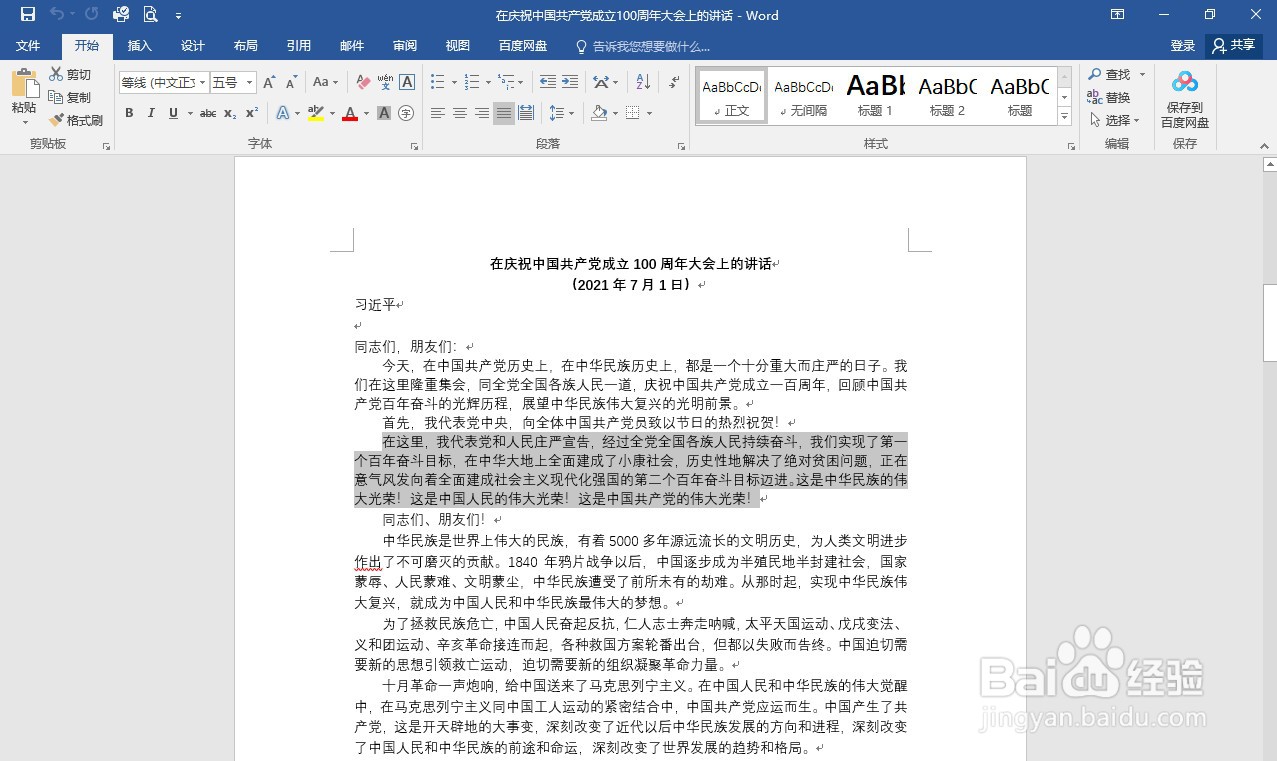Decrease font size with the shrink font icon
The height and width of the screenshot is (761, 1277).
pos(290,82)
